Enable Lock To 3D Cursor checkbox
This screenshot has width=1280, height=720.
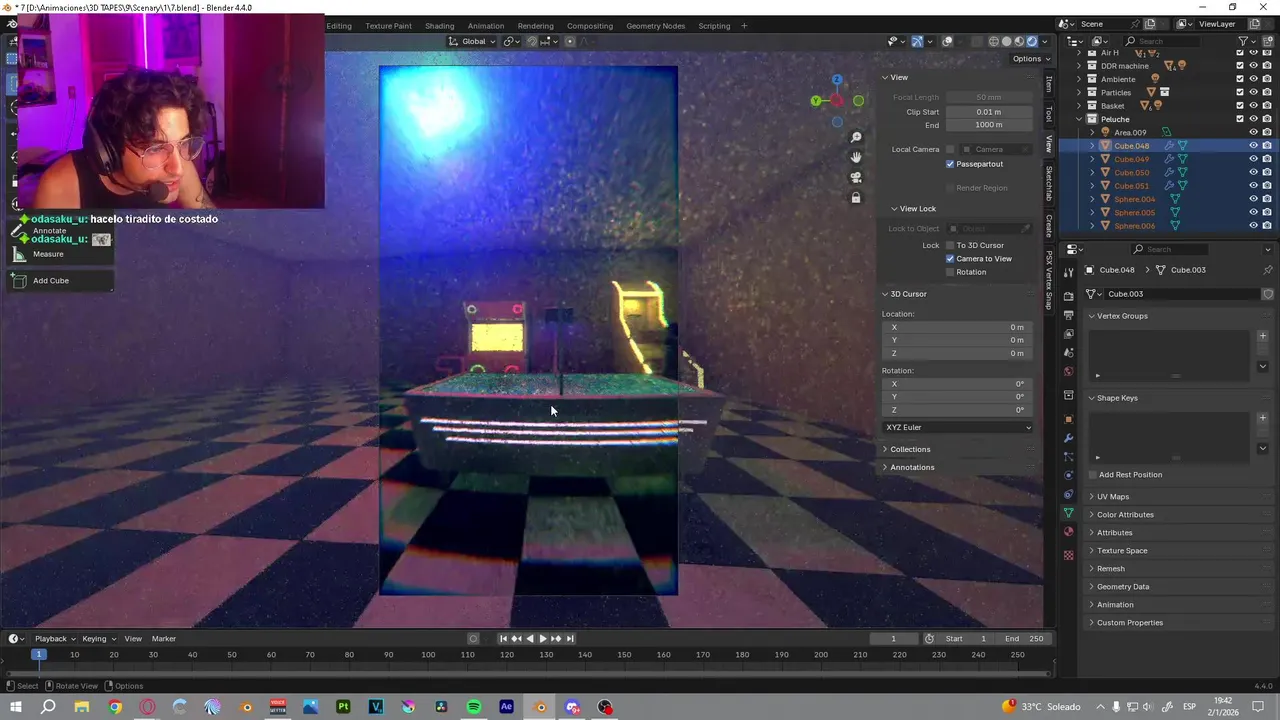click(950, 245)
